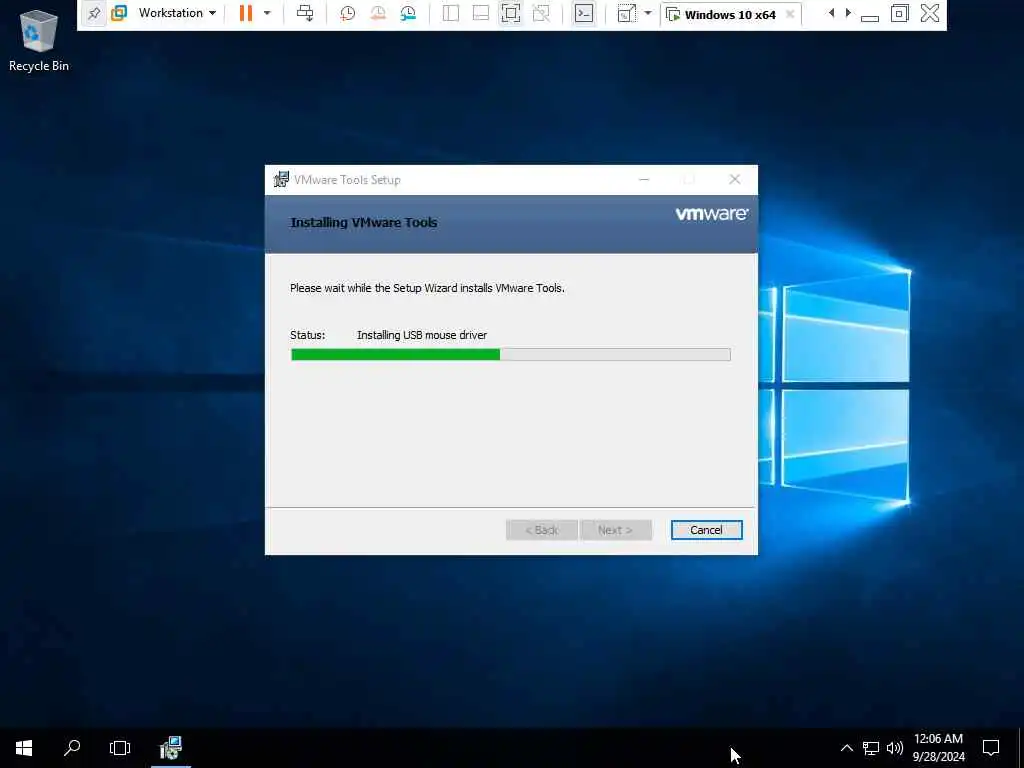The image size is (1024, 768).
Task: Open Windows taskbar search
Action: click(72, 748)
